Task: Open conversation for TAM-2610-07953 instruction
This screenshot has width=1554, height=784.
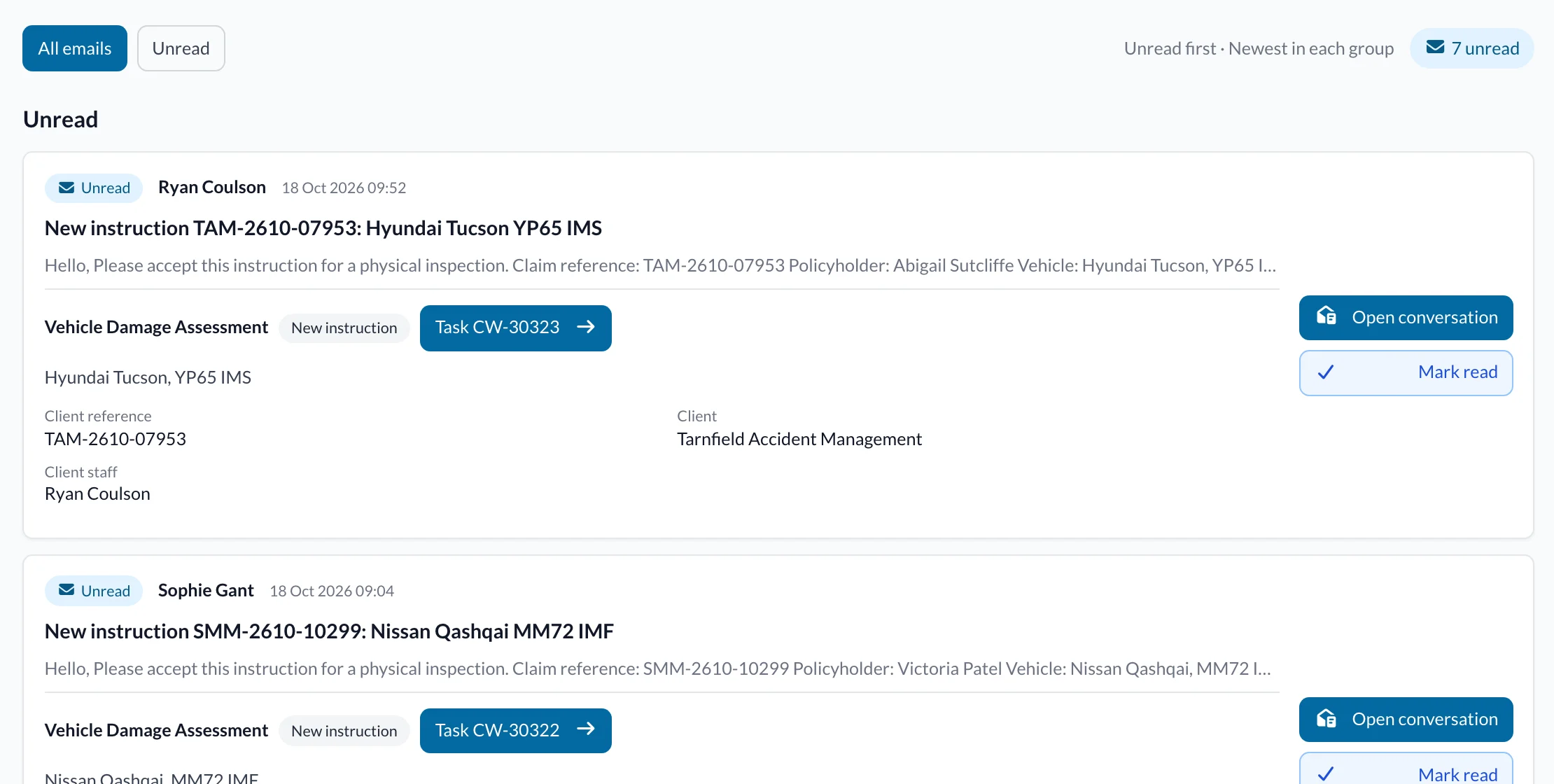Action: click(x=1406, y=317)
